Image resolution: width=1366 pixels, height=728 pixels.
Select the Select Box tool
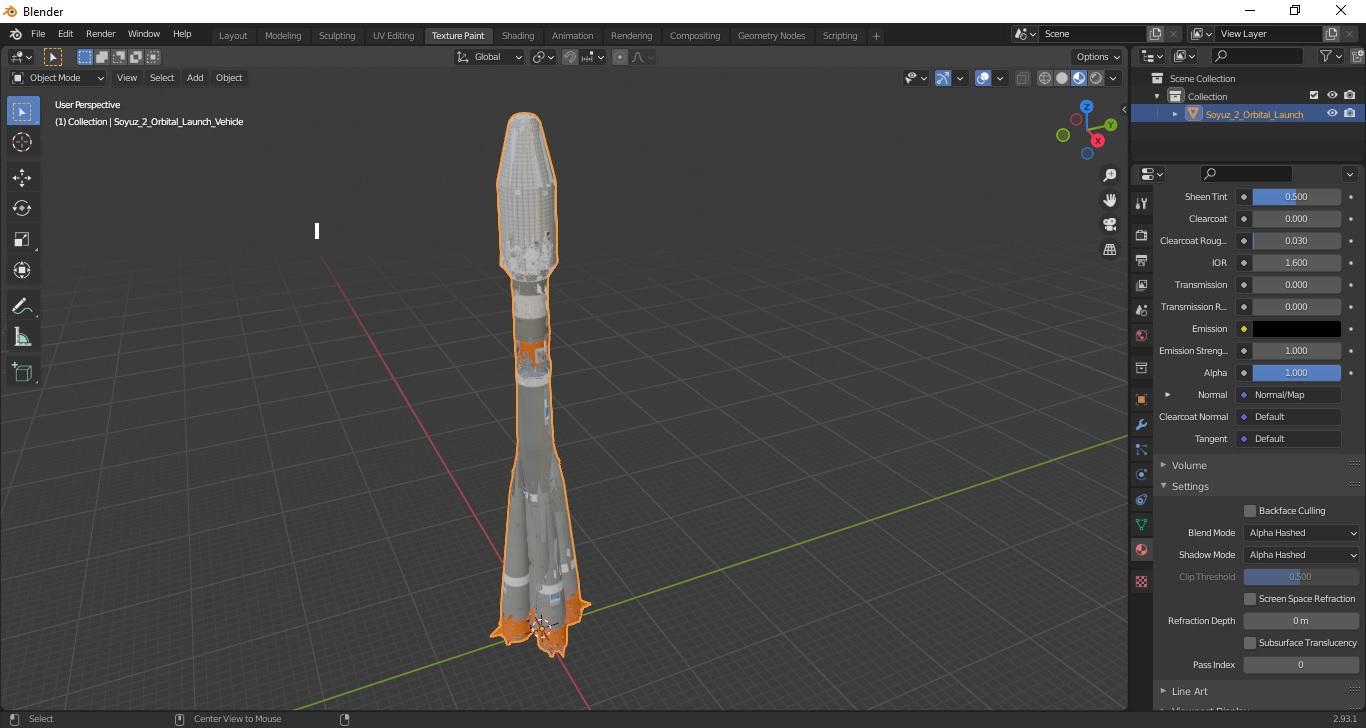(x=23, y=112)
